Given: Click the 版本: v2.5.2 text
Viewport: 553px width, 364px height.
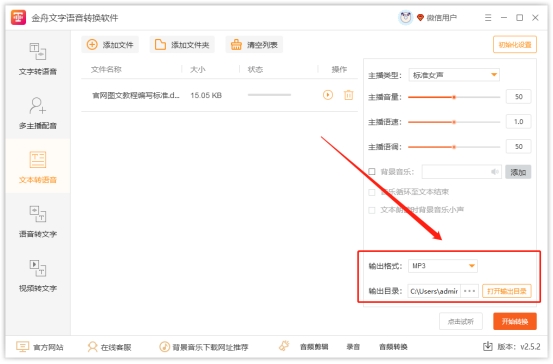Looking at the screenshot, I should tap(518, 347).
